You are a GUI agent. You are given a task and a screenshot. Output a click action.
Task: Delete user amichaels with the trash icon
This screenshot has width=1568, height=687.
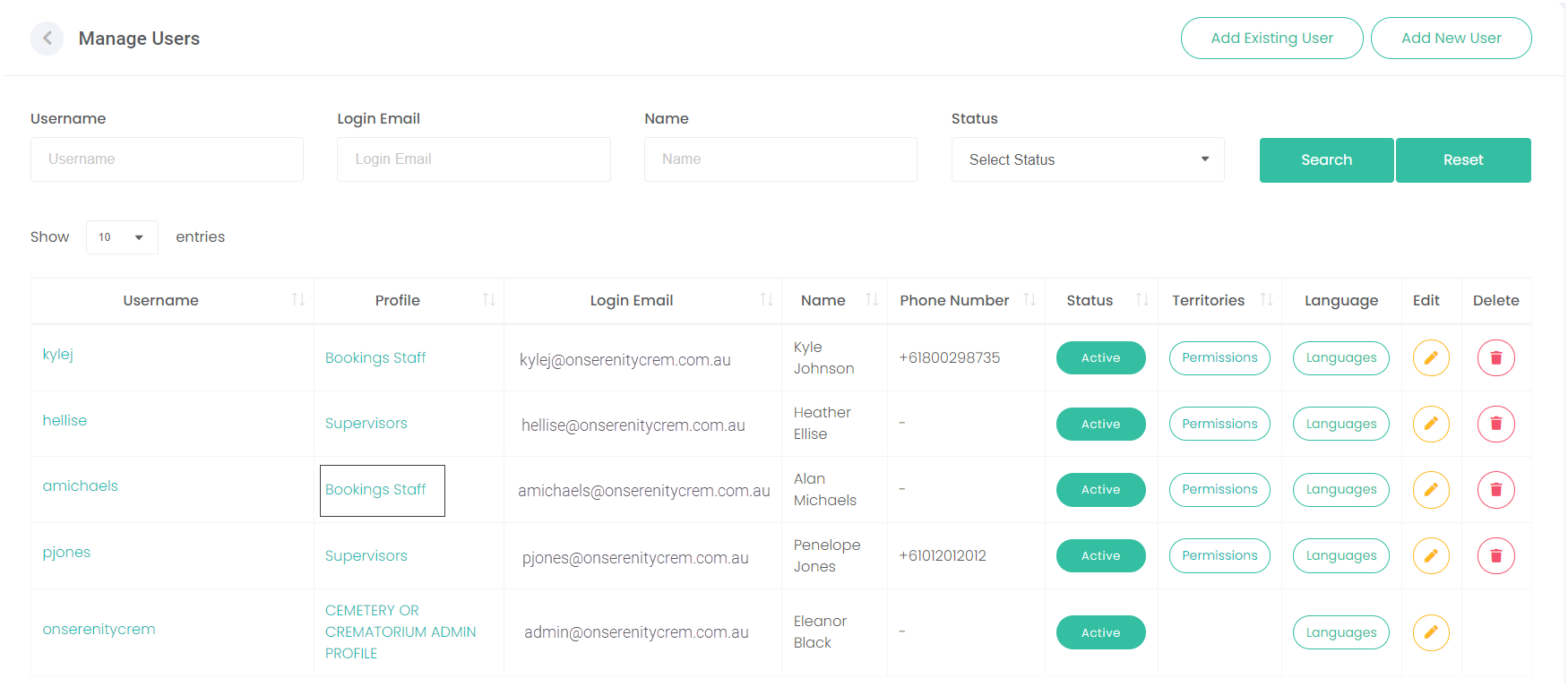1496,490
